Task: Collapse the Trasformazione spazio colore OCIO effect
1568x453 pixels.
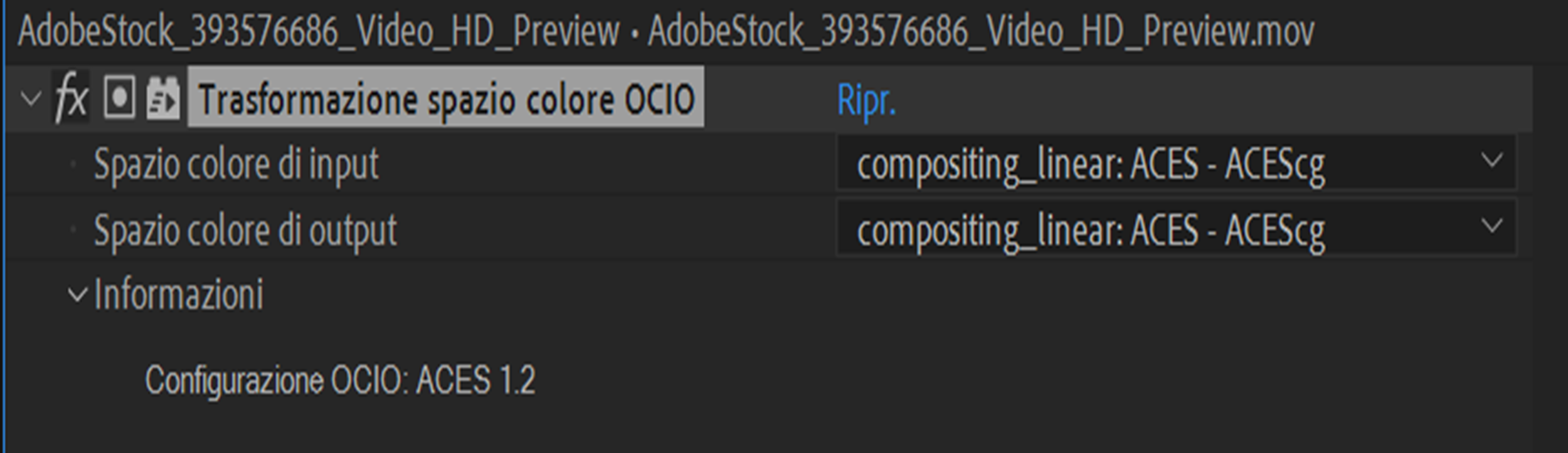Action: pyautogui.click(x=30, y=98)
